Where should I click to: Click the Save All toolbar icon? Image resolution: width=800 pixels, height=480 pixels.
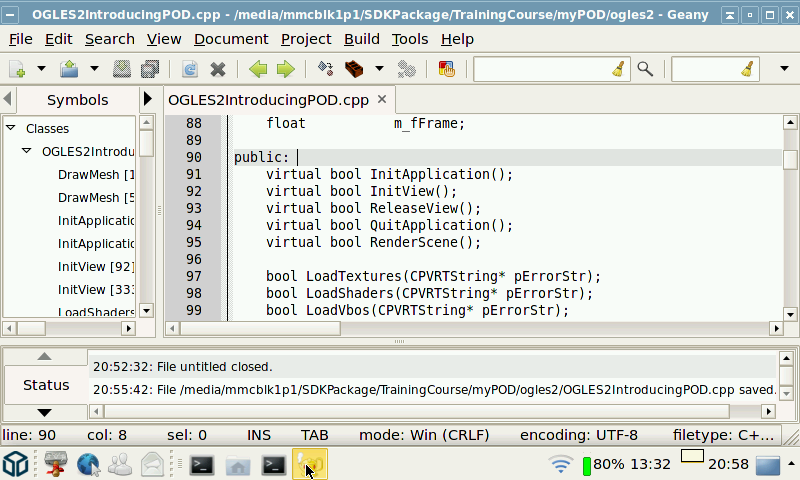pos(150,69)
